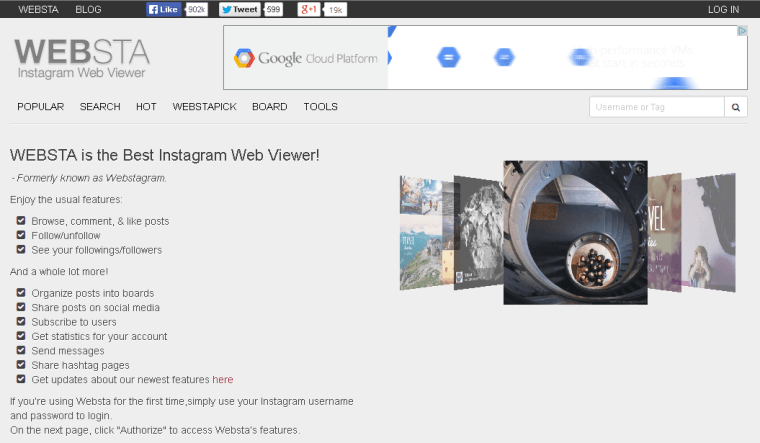The width and height of the screenshot is (760, 443).
Task: Open the BLOG link in top bar
Action: (x=88, y=9)
